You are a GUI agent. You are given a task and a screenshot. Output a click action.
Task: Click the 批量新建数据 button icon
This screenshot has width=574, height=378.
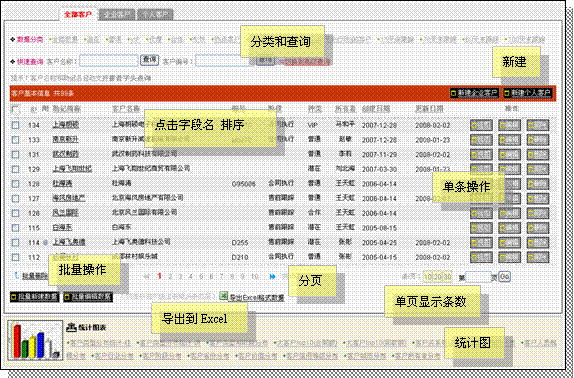(14, 297)
